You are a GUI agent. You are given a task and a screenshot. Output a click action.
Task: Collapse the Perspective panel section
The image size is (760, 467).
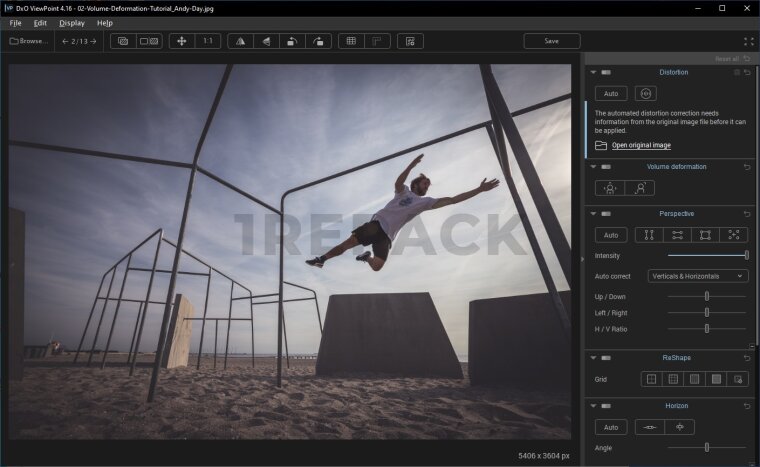593,214
